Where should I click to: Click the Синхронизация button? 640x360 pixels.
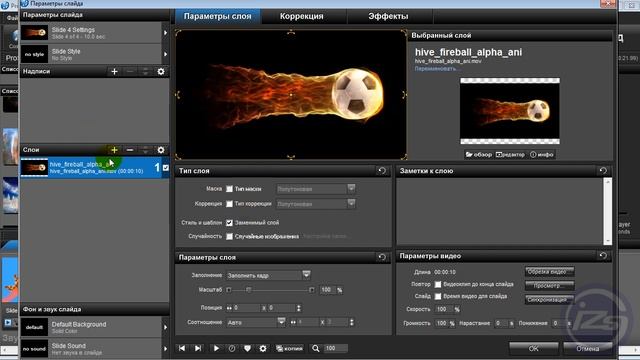pyautogui.click(x=549, y=300)
